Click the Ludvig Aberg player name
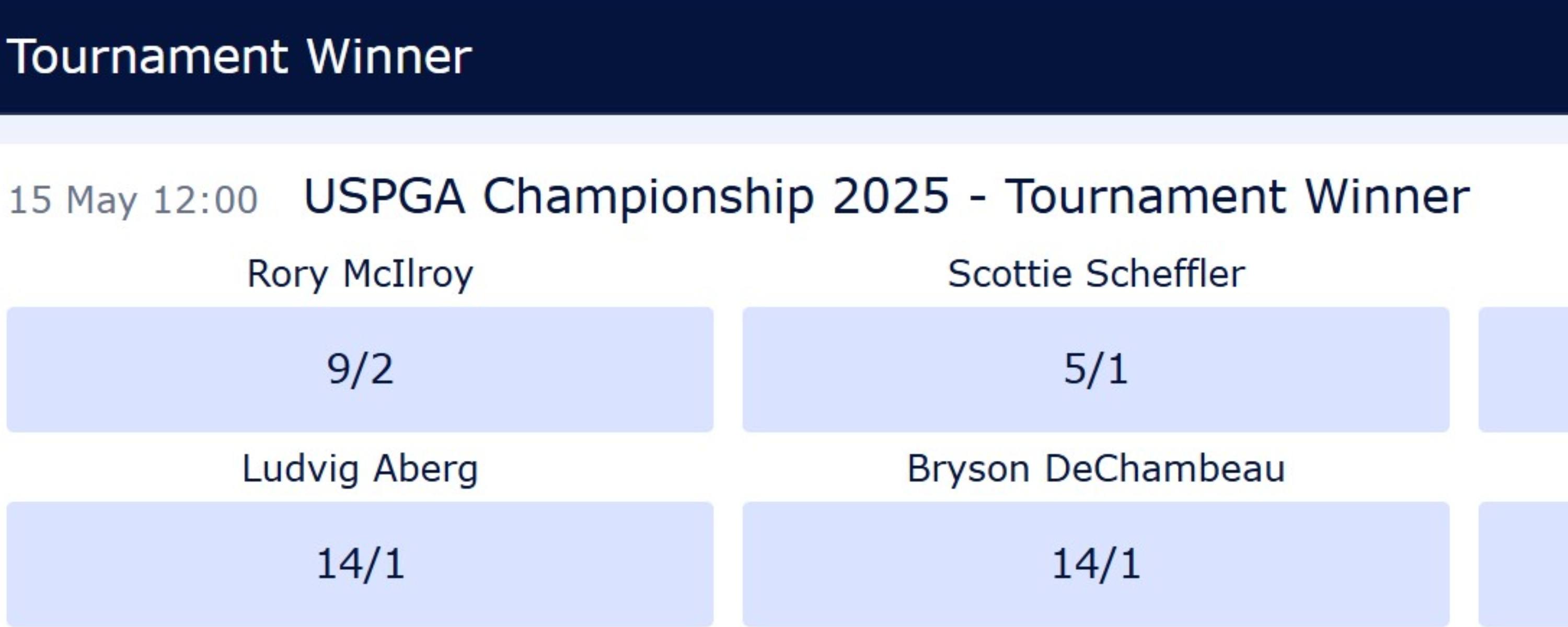 [360, 469]
